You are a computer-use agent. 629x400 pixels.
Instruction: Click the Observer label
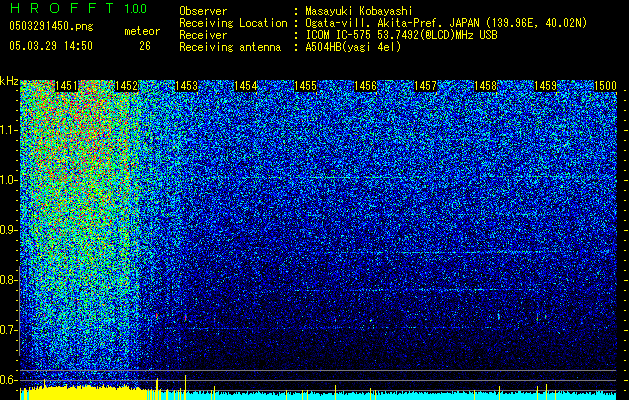(x=203, y=12)
